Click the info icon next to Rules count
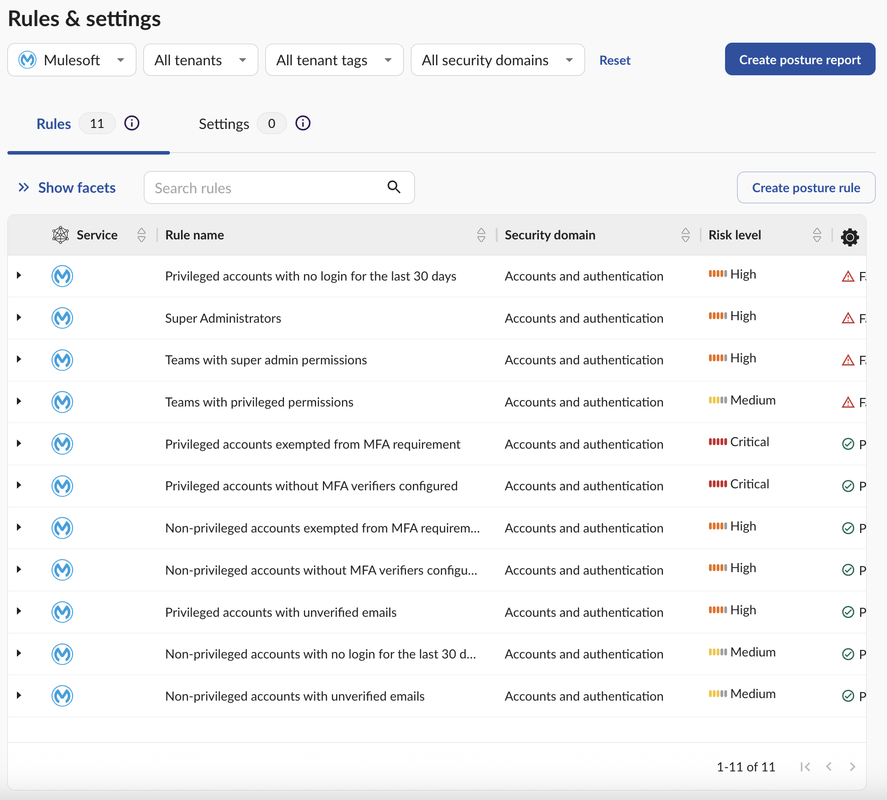The width and height of the screenshot is (887, 800). pyautogui.click(x=132, y=123)
